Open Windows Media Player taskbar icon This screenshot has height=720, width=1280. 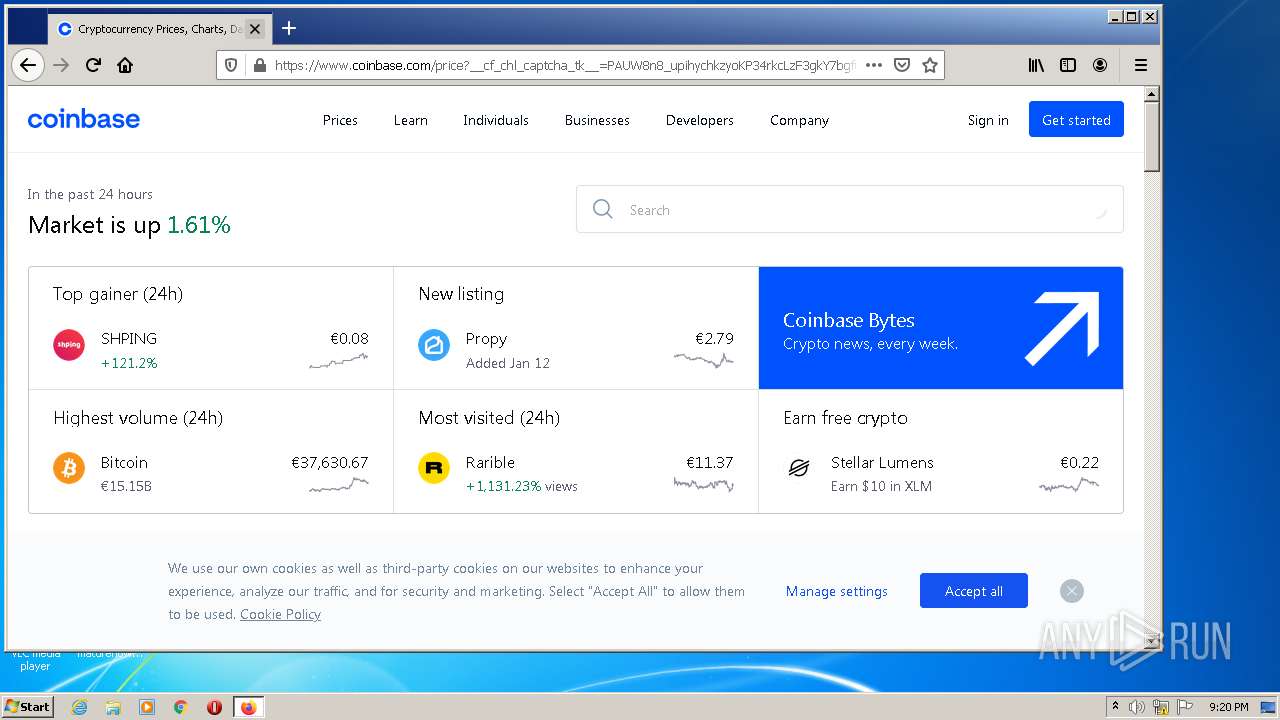click(147, 707)
